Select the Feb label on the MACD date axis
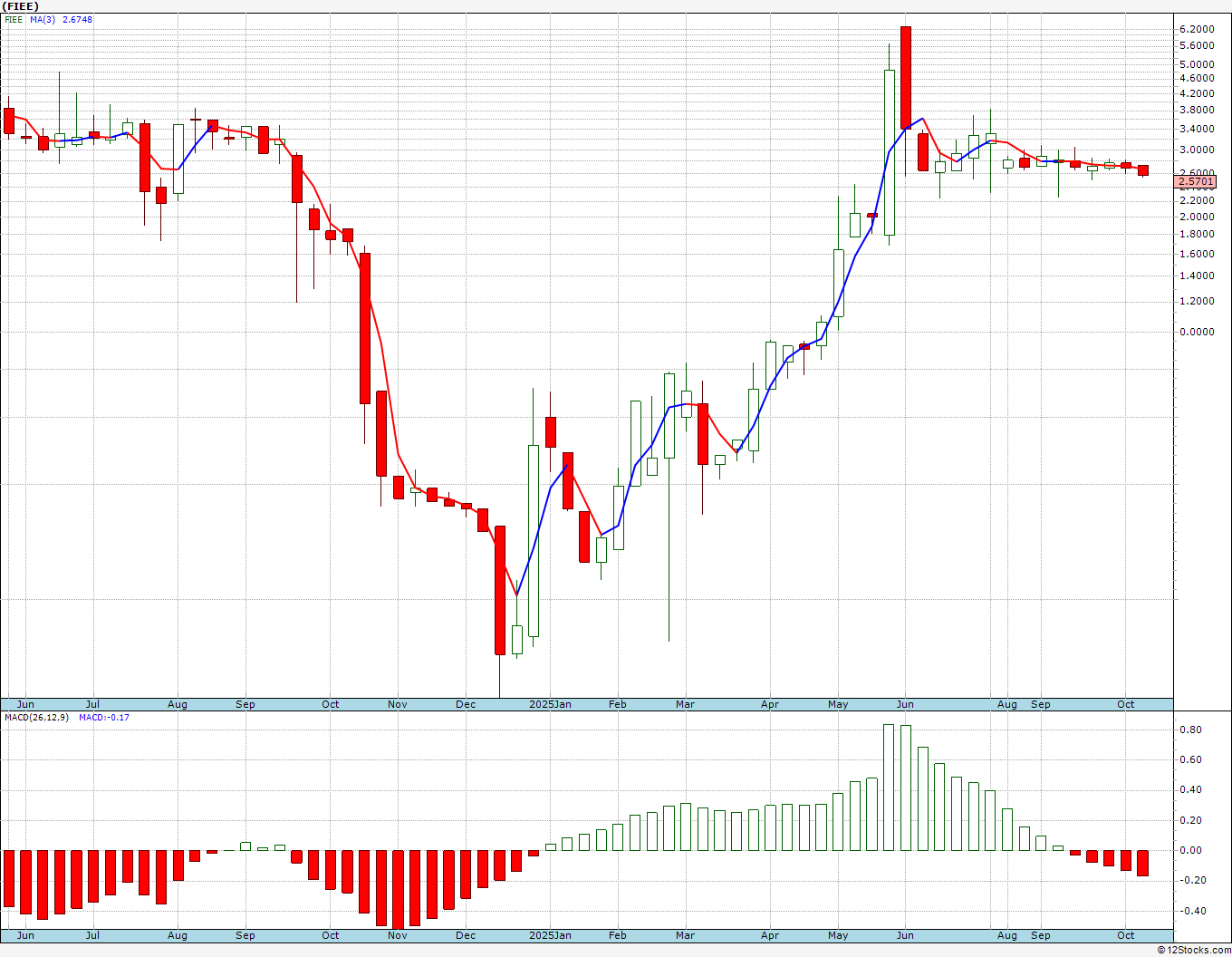Image resolution: width=1232 pixels, height=957 pixels. [x=618, y=935]
